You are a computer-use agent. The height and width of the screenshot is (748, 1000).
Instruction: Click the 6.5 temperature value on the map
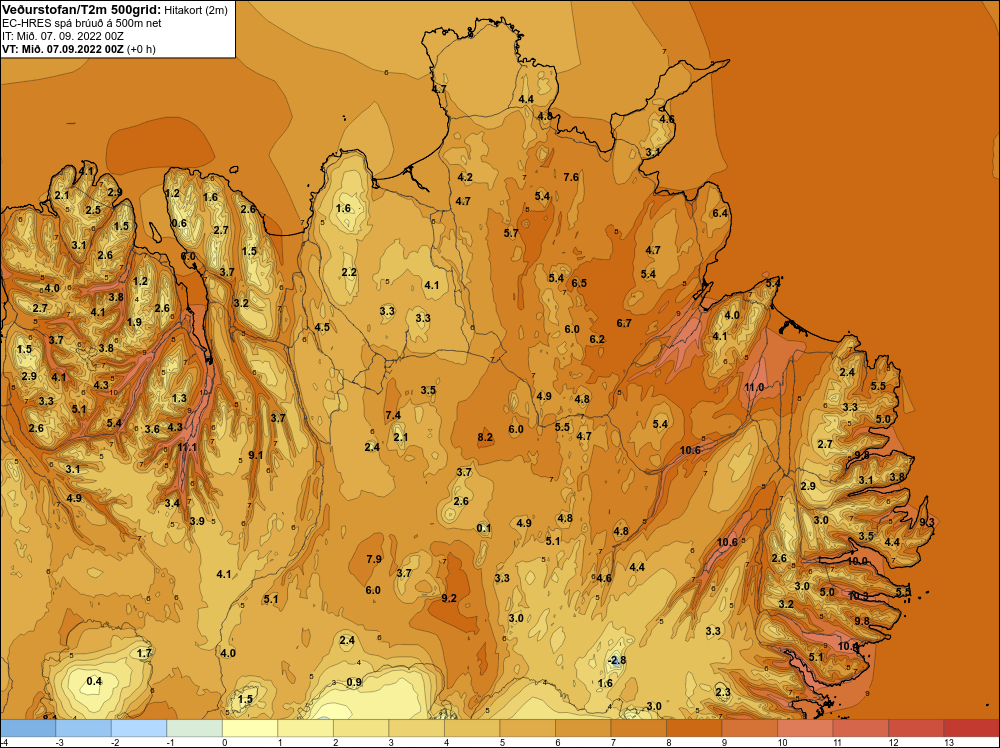pyautogui.click(x=579, y=283)
